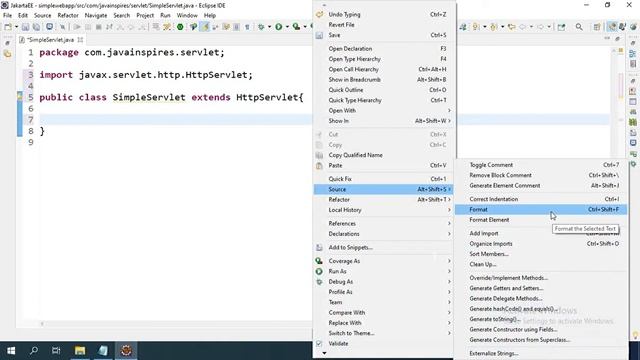640x360 pixels.
Task: Expand the Local History submenu
Action: click(x=384, y=210)
